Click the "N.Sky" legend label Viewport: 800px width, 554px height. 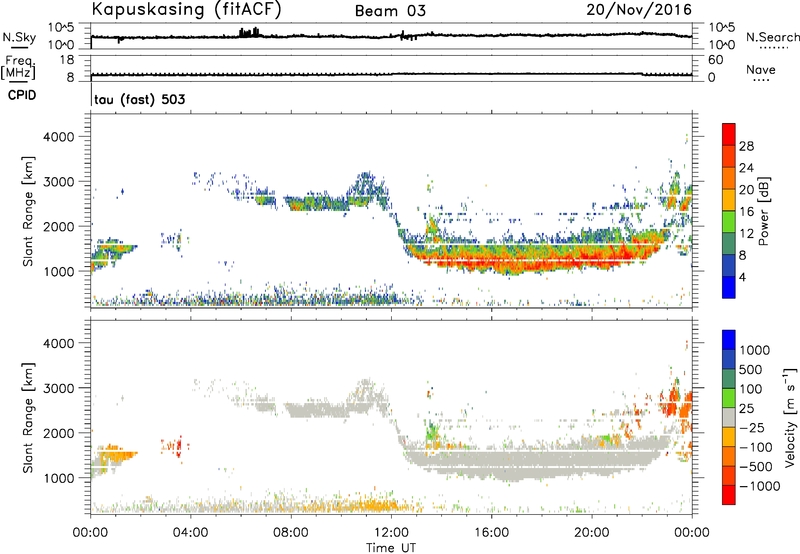click(x=19, y=37)
